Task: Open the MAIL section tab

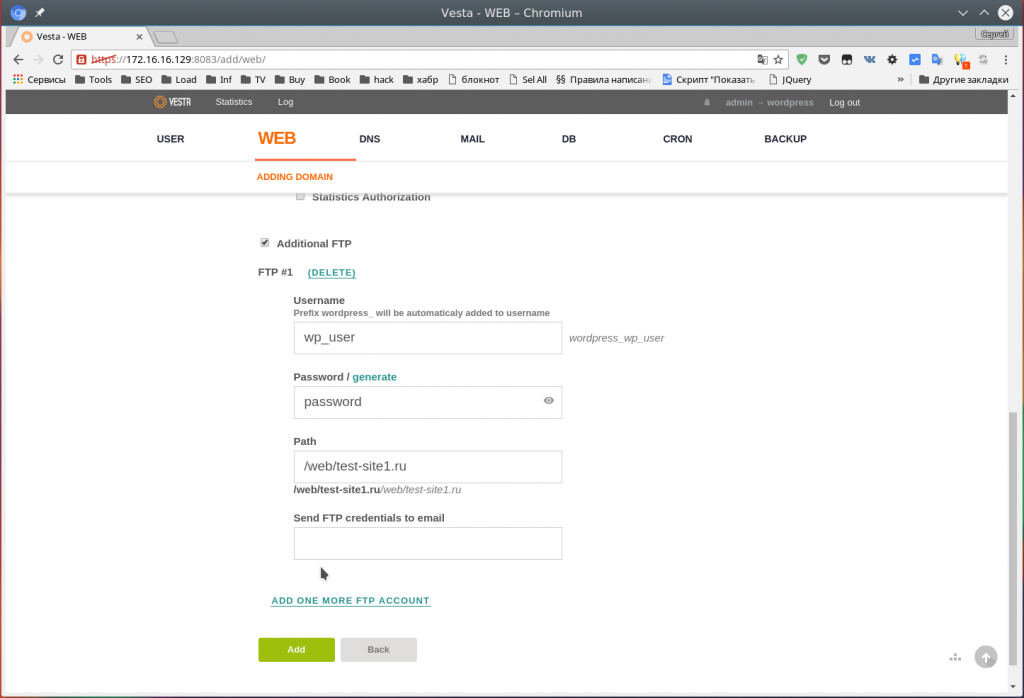Action: click(472, 139)
